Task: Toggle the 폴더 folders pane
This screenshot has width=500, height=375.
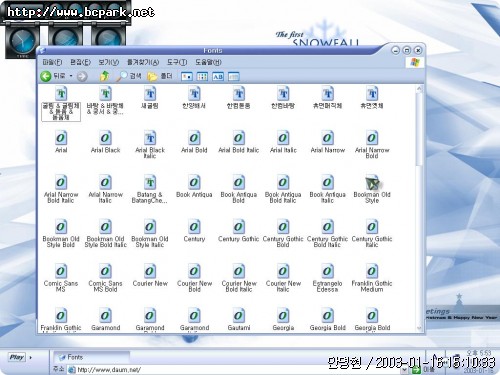Action: (160, 76)
